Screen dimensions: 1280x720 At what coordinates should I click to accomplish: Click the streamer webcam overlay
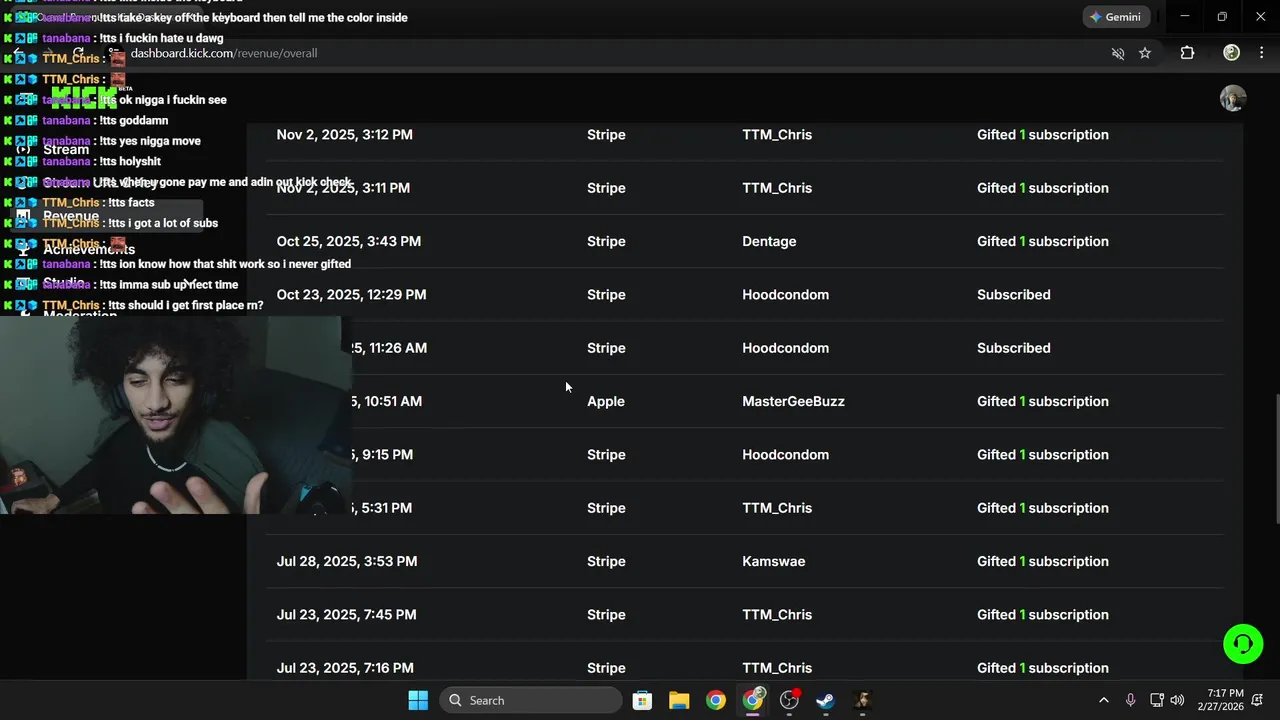click(x=175, y=415)
